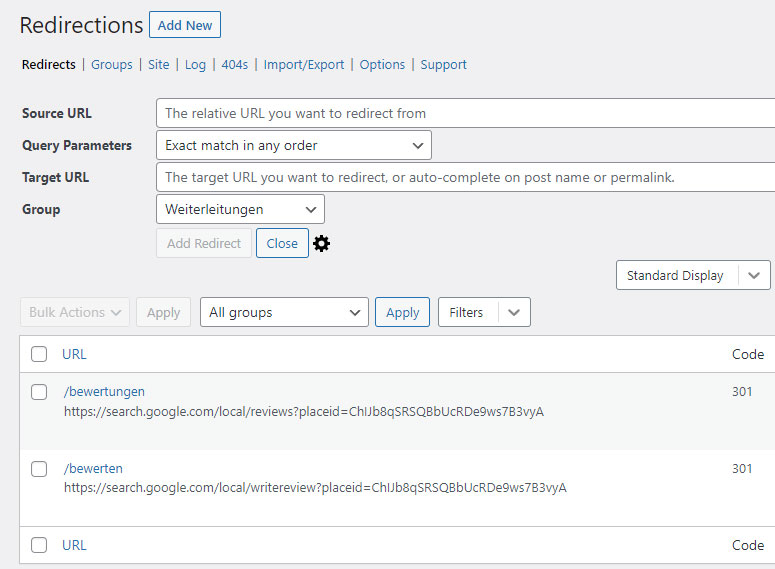Open the Import/Export tab

pos(303,65)
